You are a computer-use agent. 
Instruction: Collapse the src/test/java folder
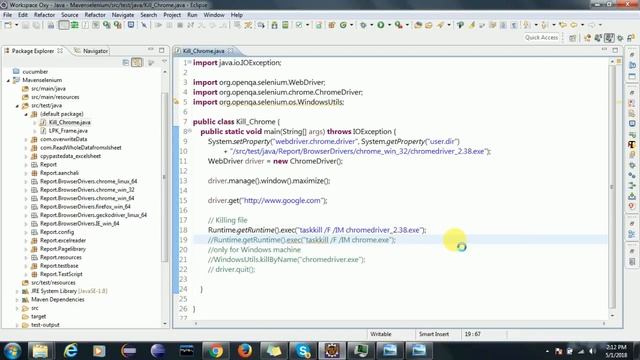[17, 106]
